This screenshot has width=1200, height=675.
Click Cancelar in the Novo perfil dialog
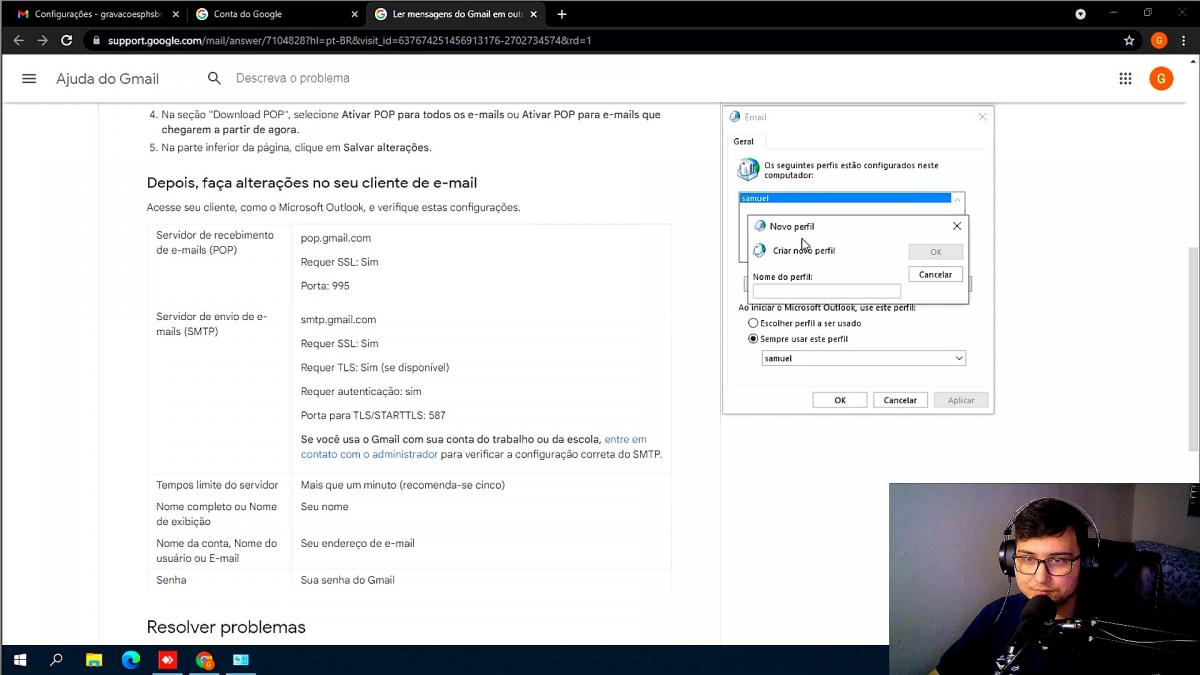click(935, 274)
